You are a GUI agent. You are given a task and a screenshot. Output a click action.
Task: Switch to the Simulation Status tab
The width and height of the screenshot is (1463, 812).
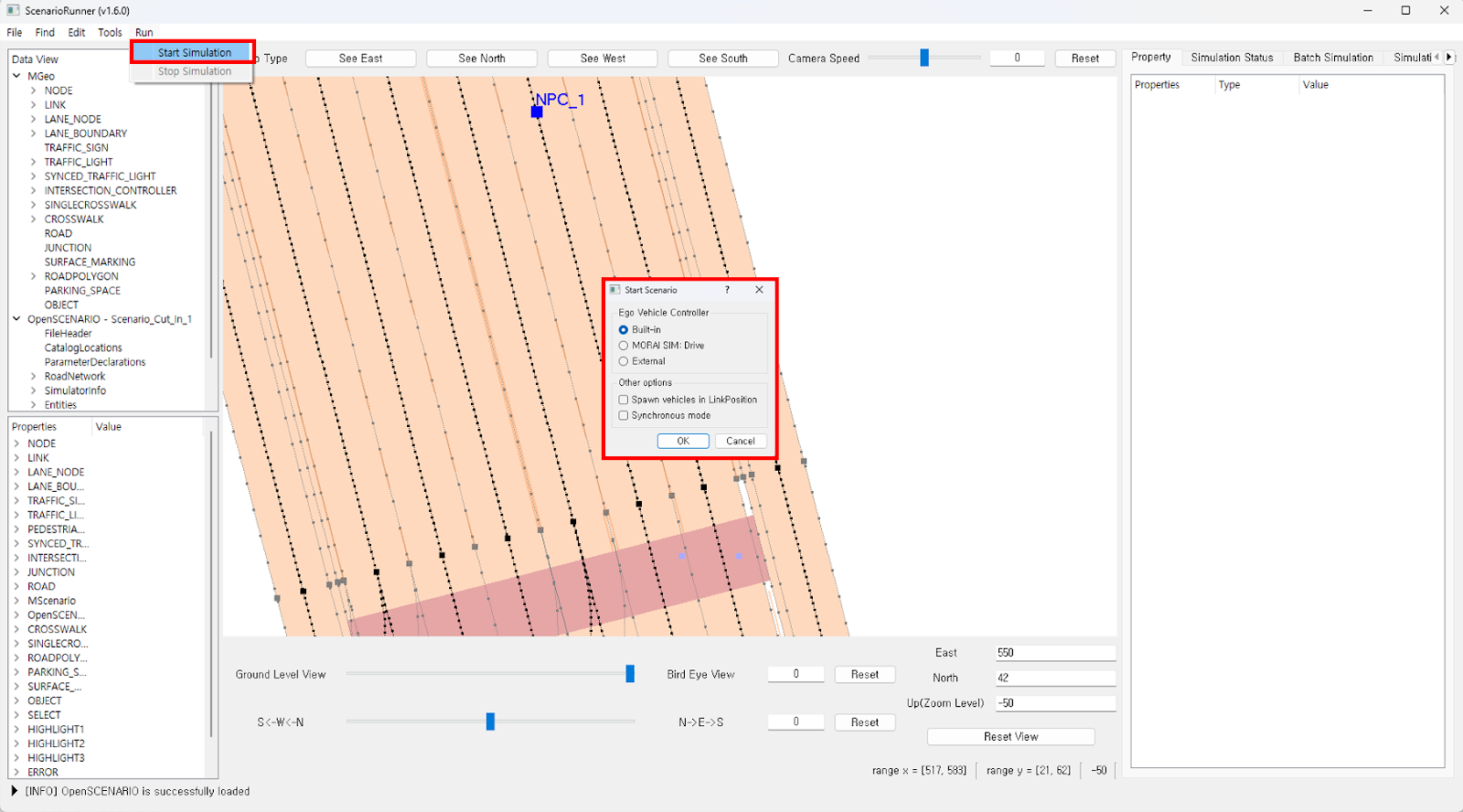pos(1232,57)
